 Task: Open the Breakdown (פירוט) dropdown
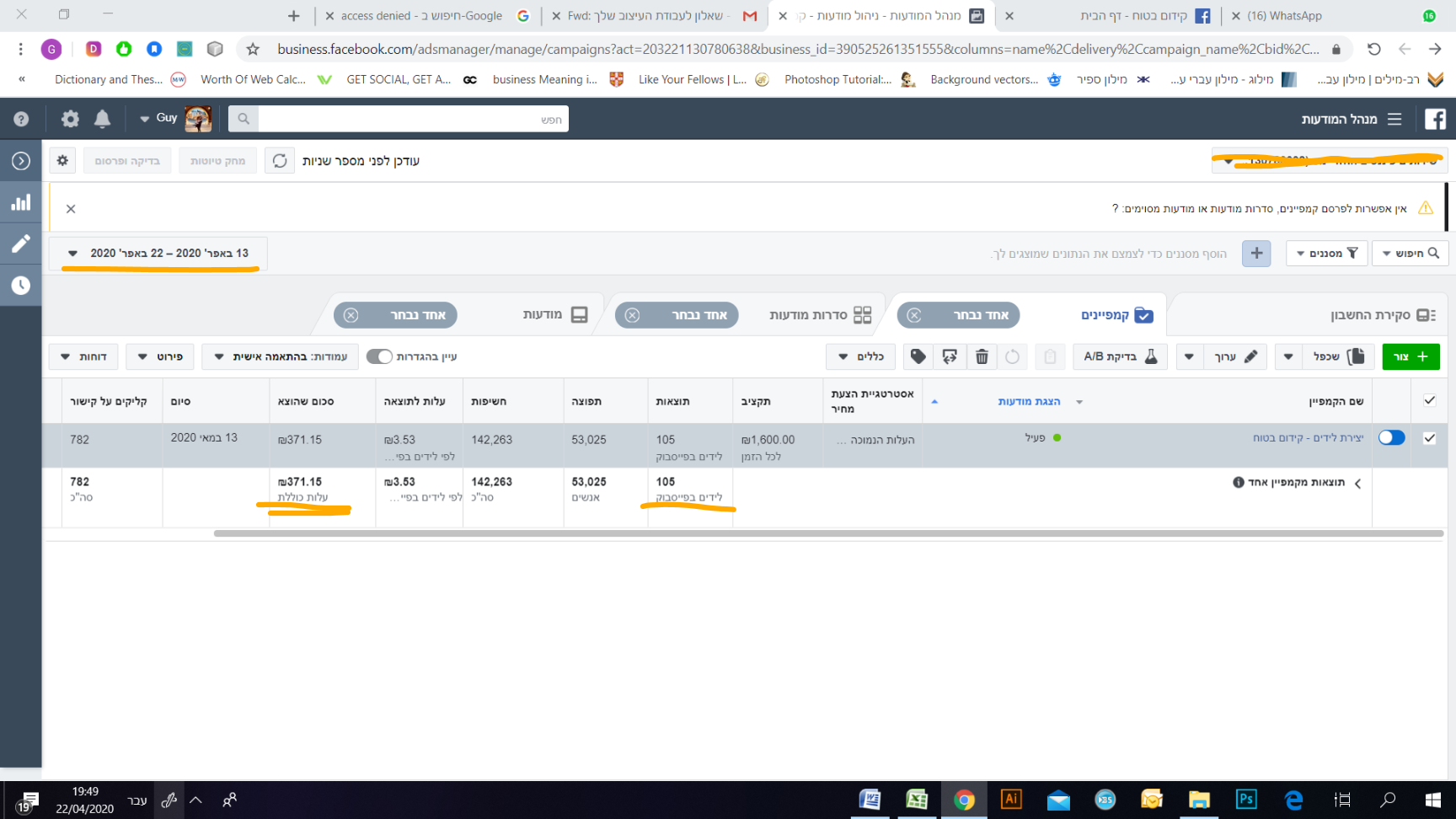pos(160,356)
